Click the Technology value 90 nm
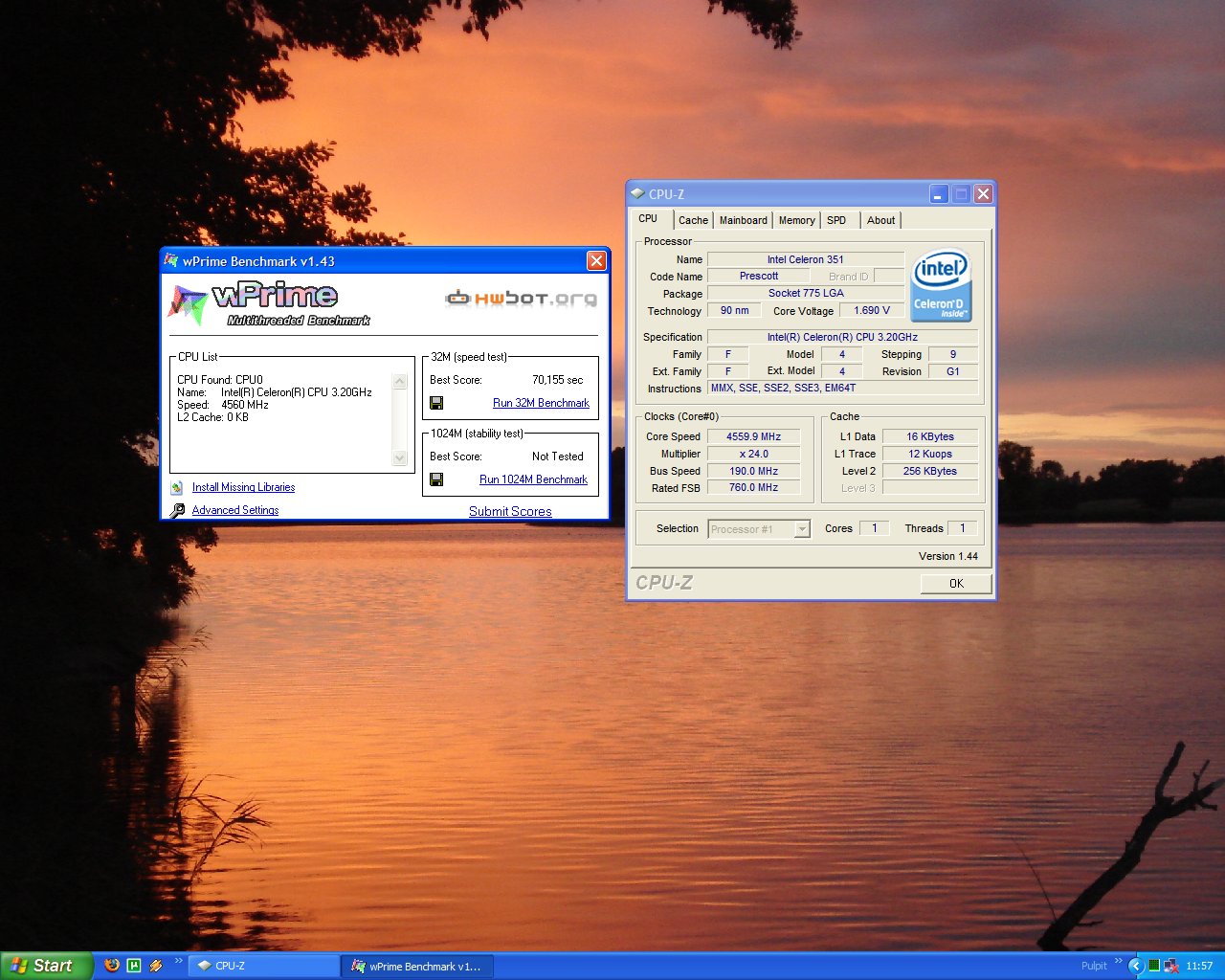The width and height of the screenshot is (1225, 980). (x=735, y=310)
